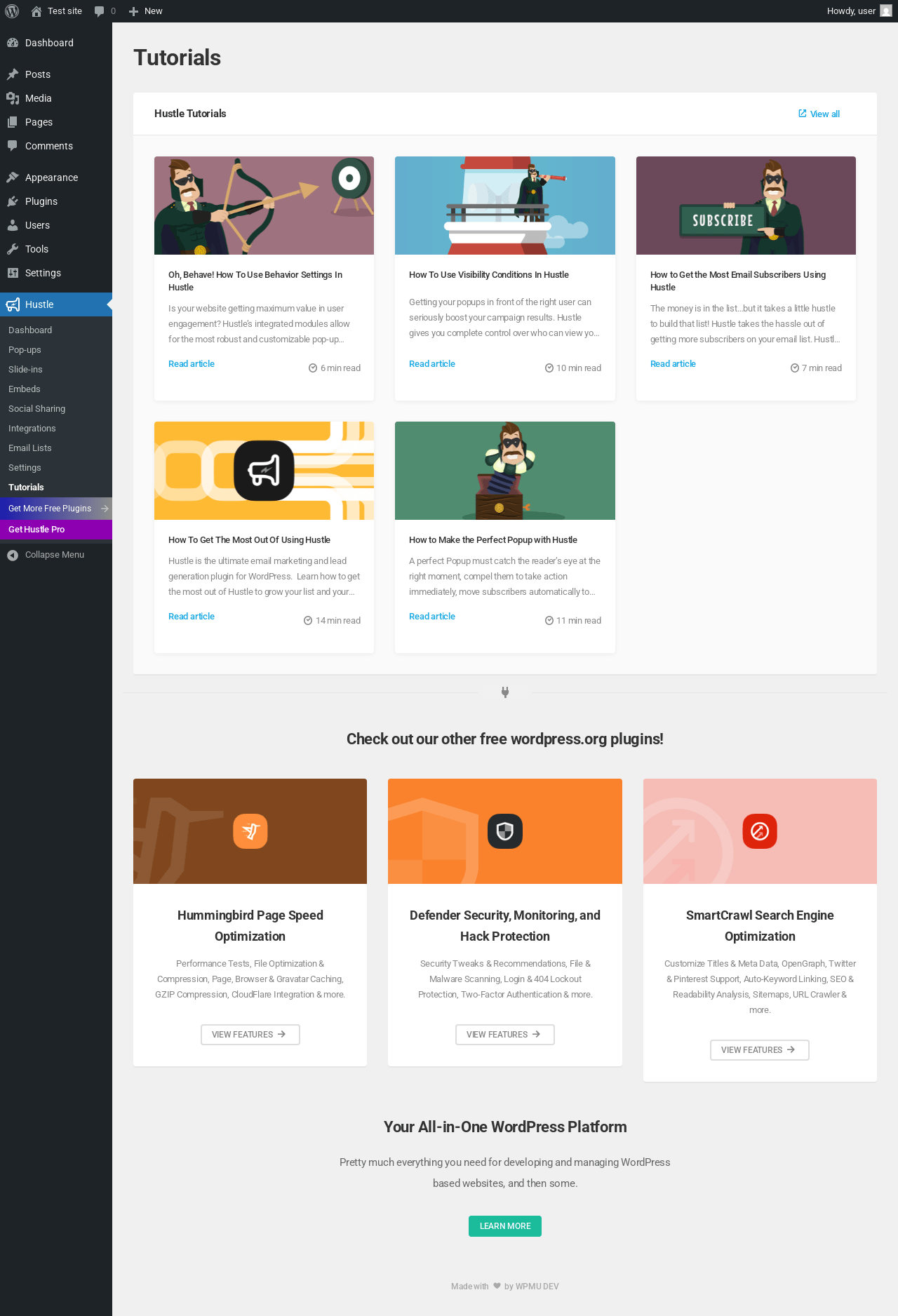Click the Hustle megaphone icon in sidebar
This screenshot has width=898, height=1316.
13,304
